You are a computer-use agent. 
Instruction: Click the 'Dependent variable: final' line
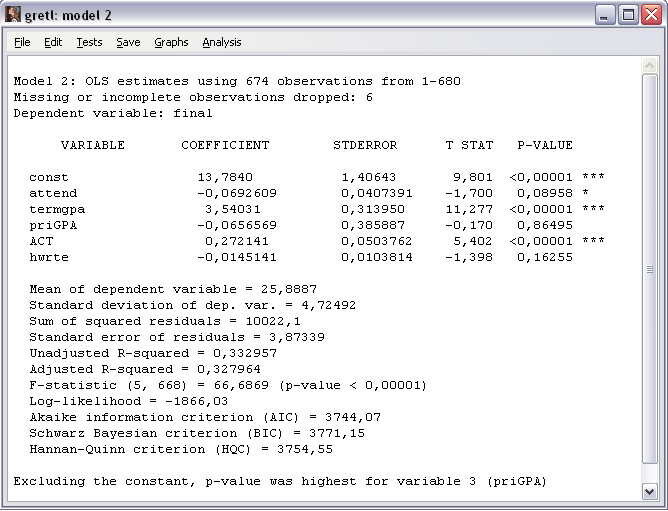click(113, 113)
